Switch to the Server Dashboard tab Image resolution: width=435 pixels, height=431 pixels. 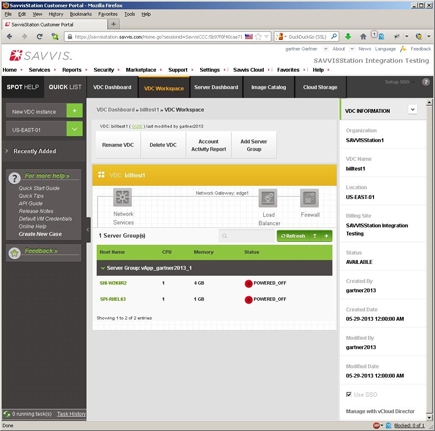tap(216, 87)
